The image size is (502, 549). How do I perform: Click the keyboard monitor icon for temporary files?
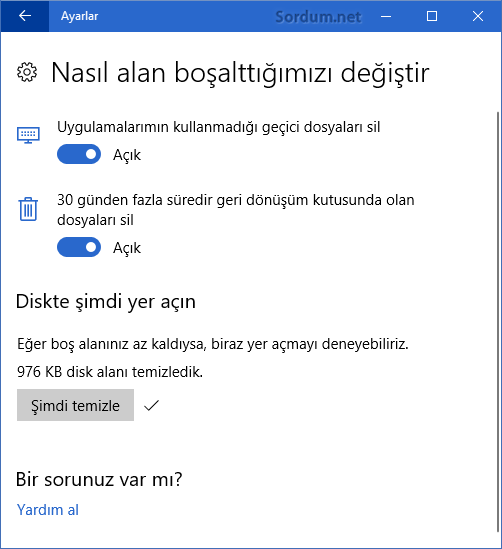(28, 135)
